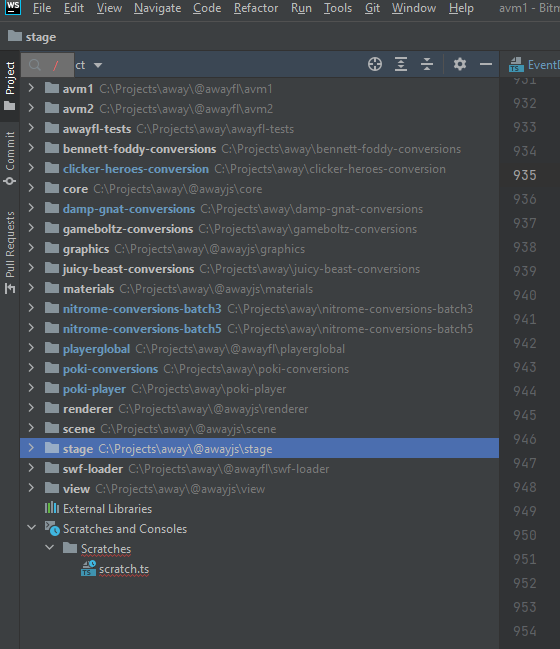Select the materials folder row
Screen dimensions: 560x649
click(260, 288)
